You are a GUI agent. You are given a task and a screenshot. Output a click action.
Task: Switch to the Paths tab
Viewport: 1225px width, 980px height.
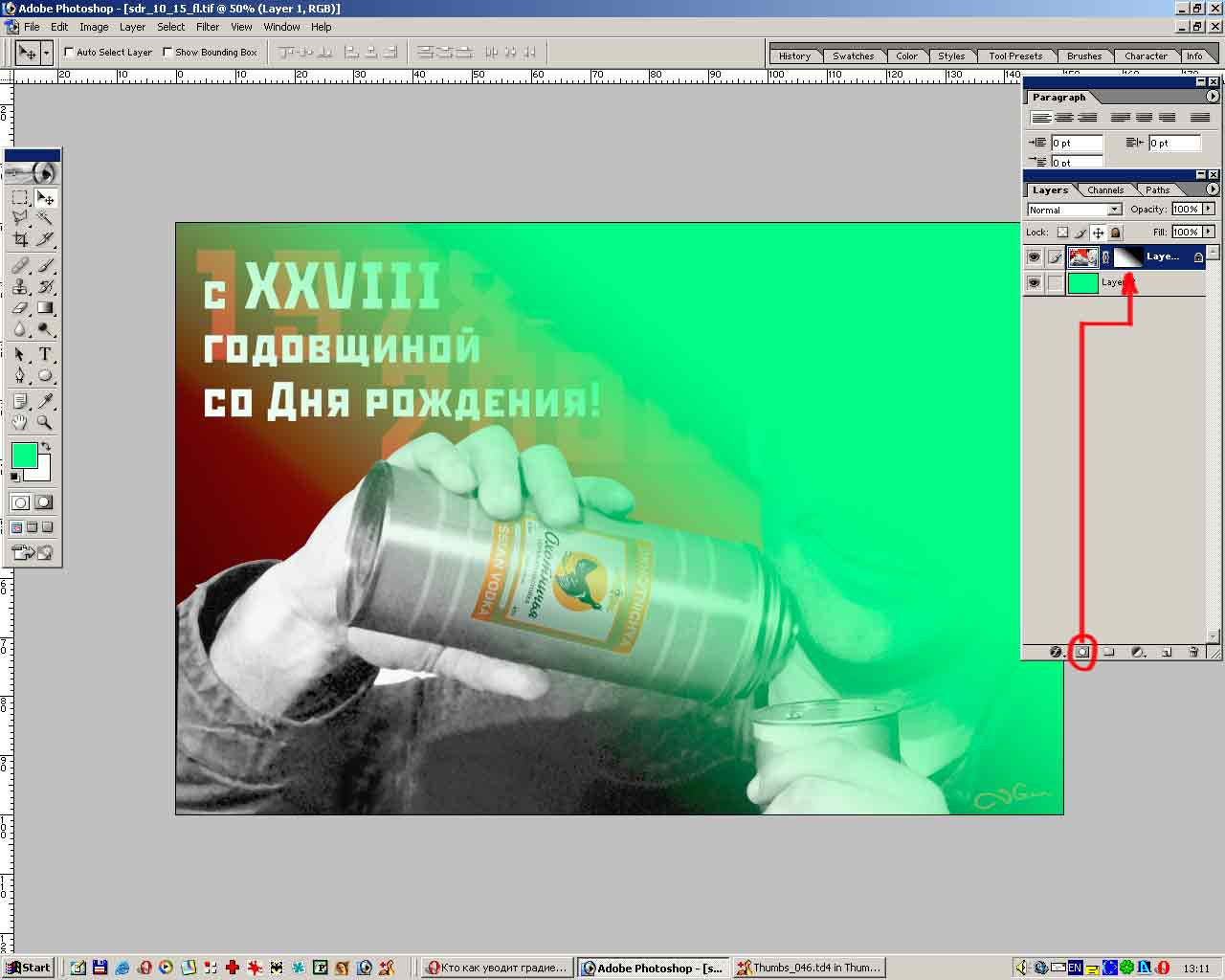point(1158,189)
